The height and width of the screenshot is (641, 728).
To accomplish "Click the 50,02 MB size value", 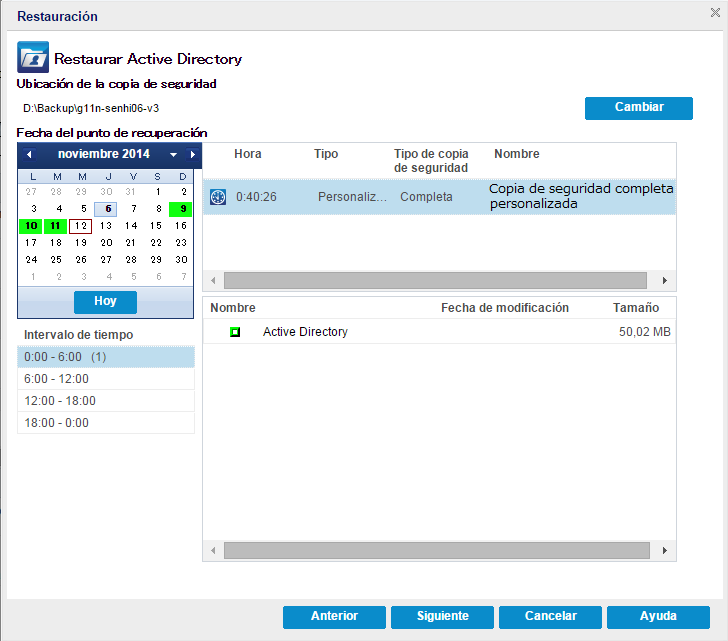I will tap(644, 332).
